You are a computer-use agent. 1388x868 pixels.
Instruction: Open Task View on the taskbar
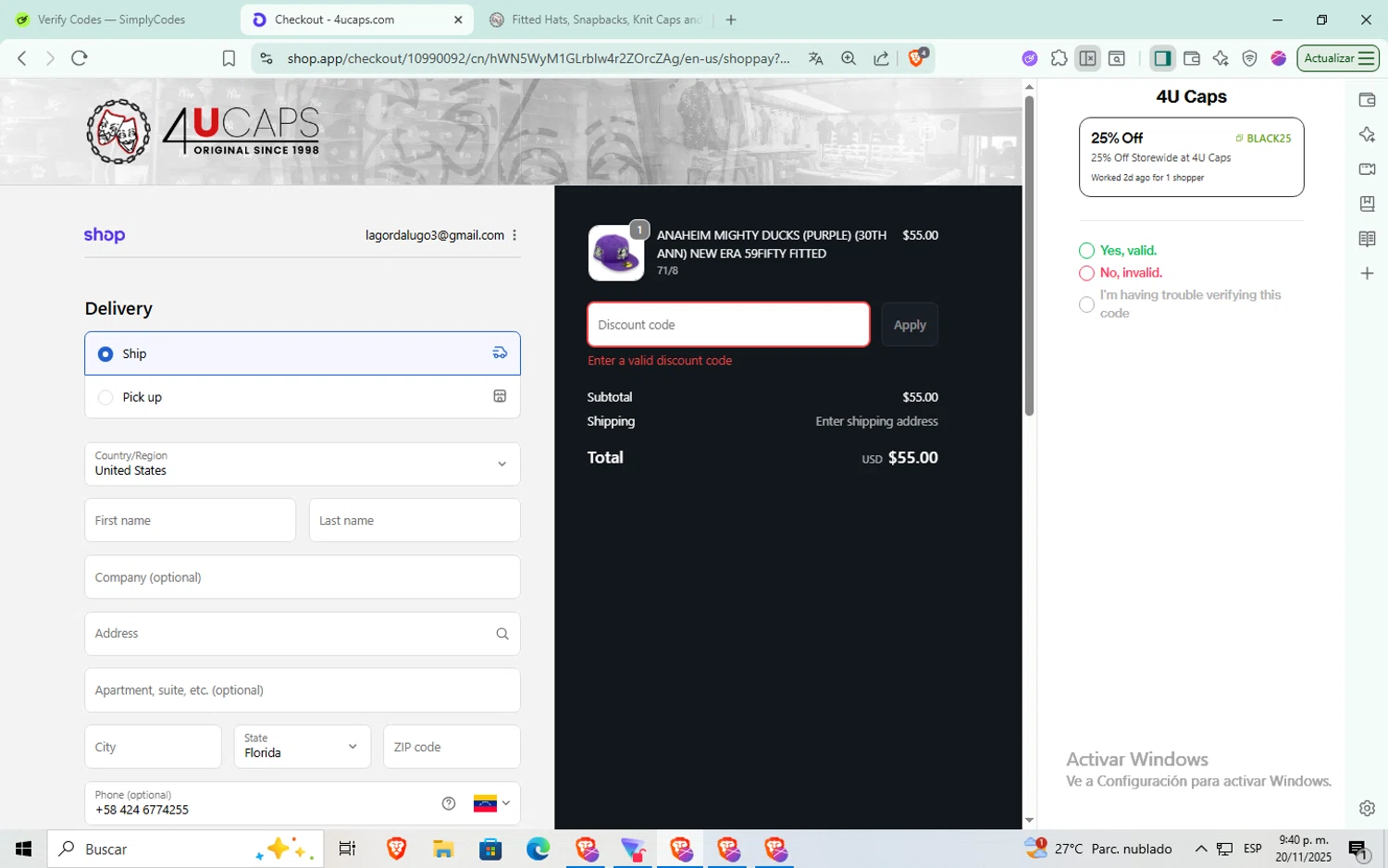coord(348,849)
